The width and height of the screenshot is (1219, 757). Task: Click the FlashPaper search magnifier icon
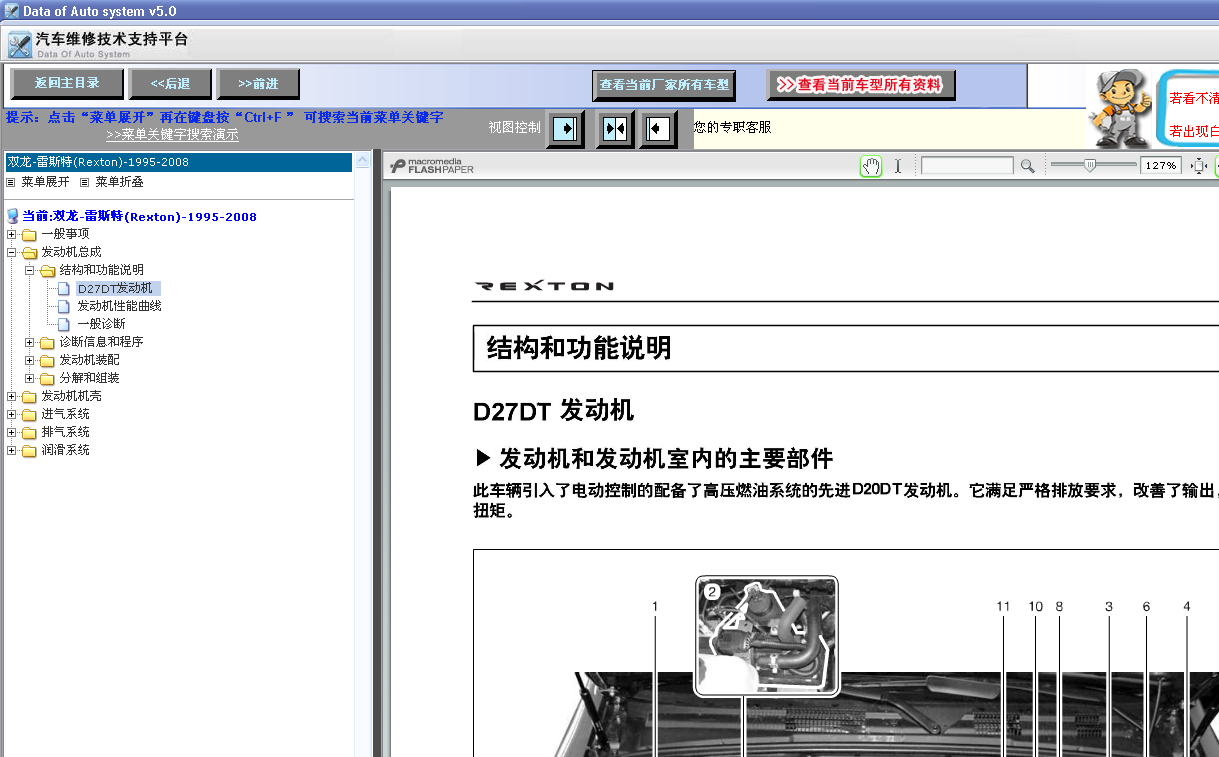(1027, 166)
